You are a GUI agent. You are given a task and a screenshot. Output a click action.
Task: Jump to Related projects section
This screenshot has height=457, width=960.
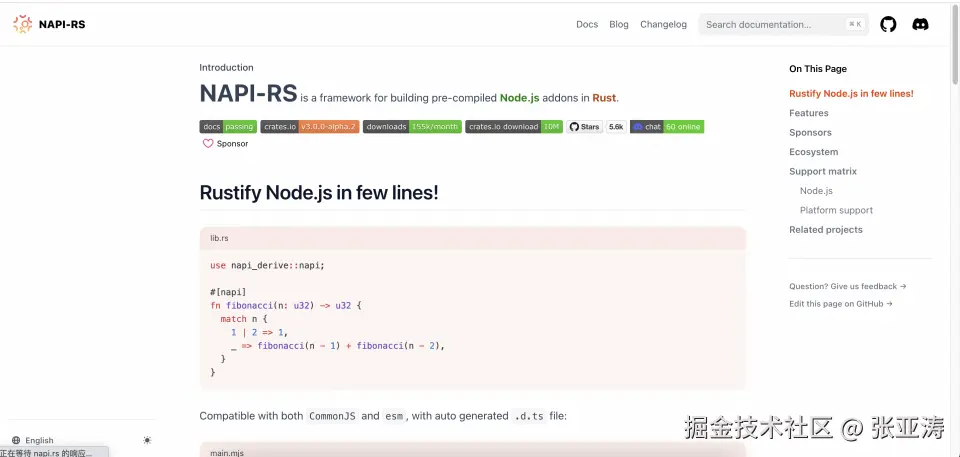click(826, 230)
